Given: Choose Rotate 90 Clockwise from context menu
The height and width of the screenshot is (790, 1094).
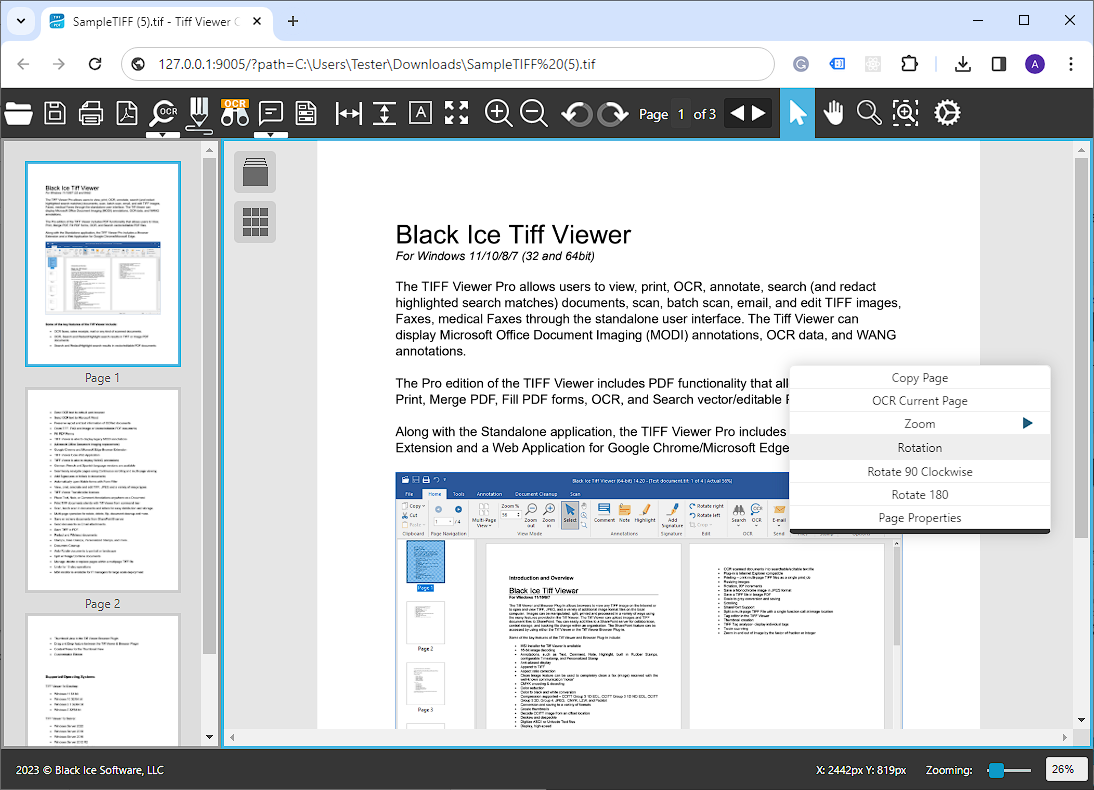Looking at the screenshot, I should coord(919,471).
